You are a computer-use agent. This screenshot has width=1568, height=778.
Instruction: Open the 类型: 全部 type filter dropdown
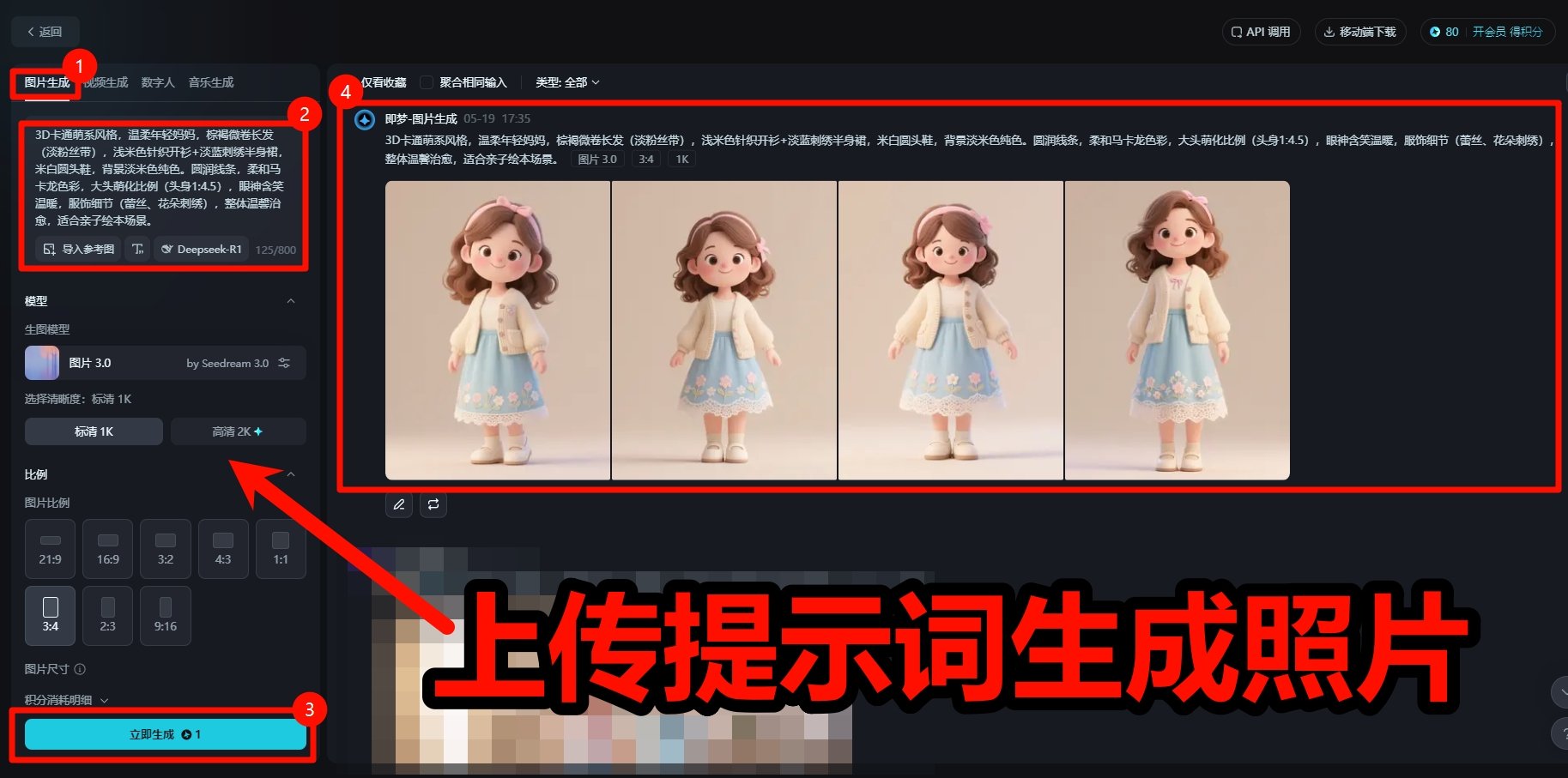coord(567,81)
